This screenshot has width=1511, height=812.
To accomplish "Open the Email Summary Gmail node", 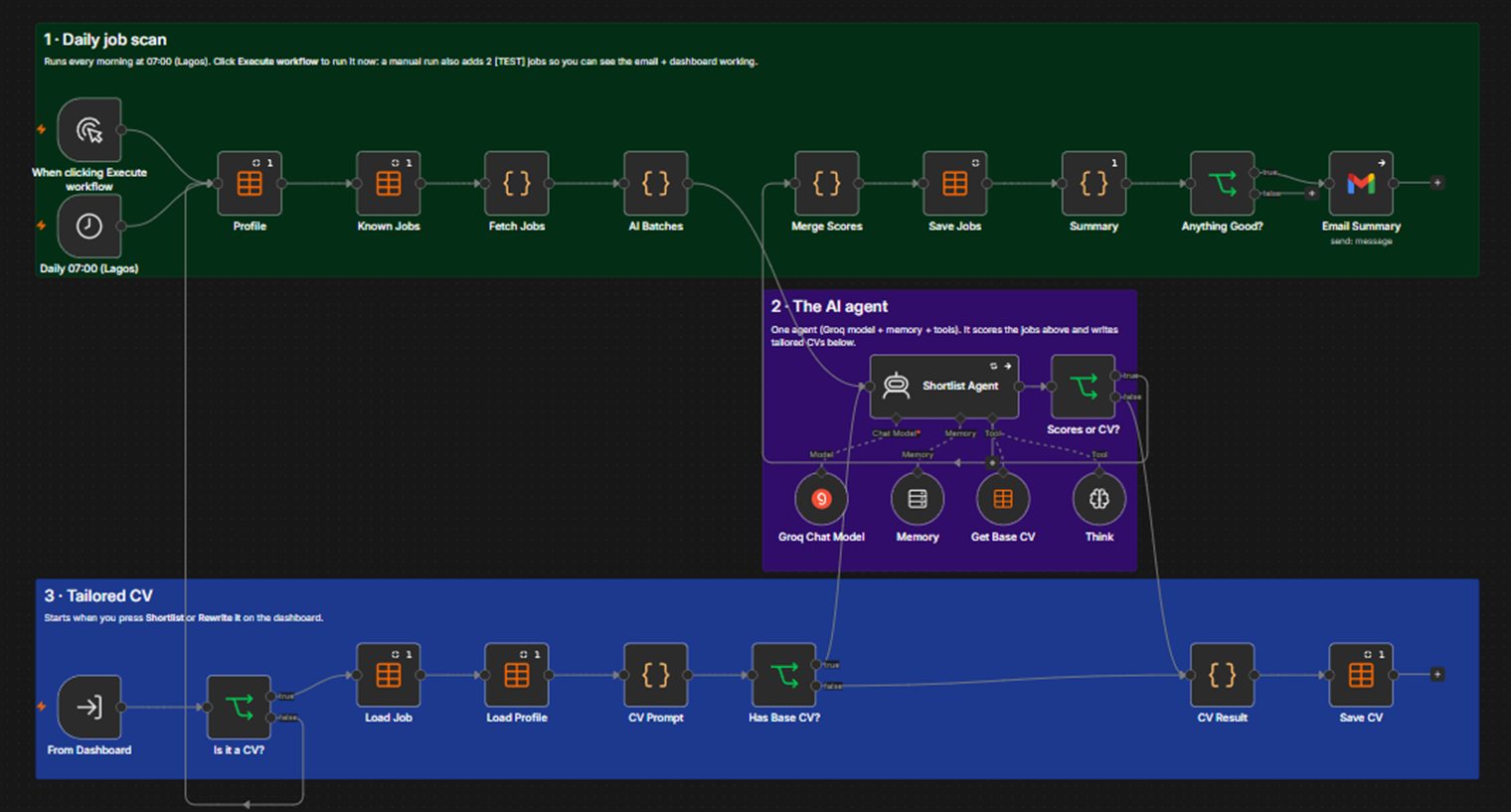I will coord(1361,183).
